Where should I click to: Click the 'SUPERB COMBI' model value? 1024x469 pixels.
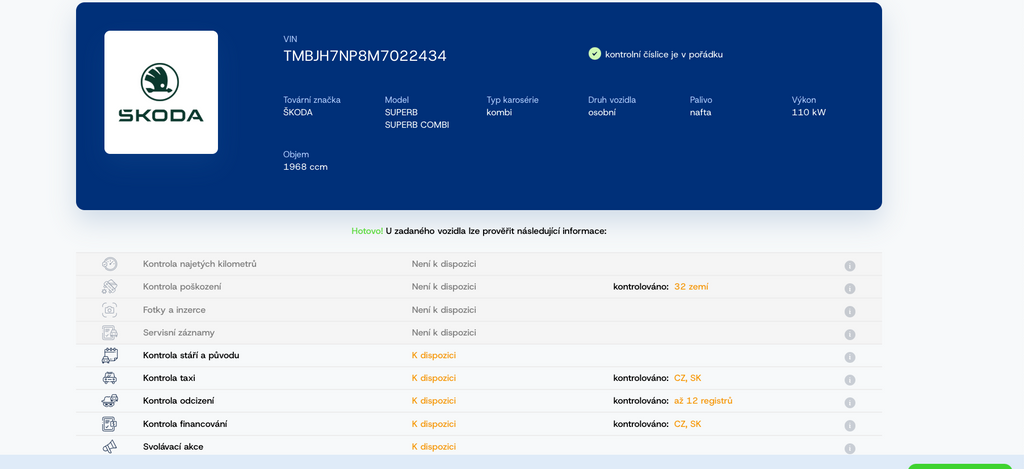tap(417, 125)
